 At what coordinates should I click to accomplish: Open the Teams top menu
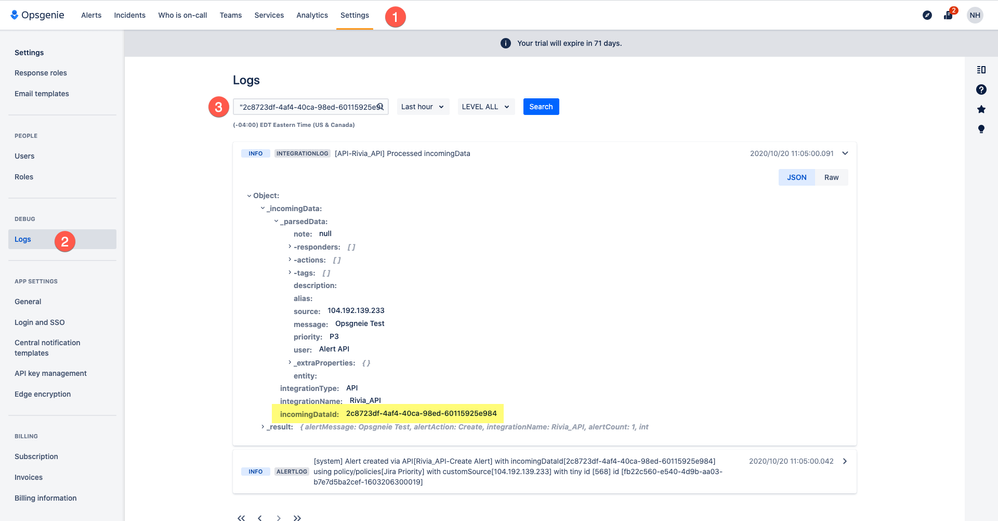[x=230, y=15]
